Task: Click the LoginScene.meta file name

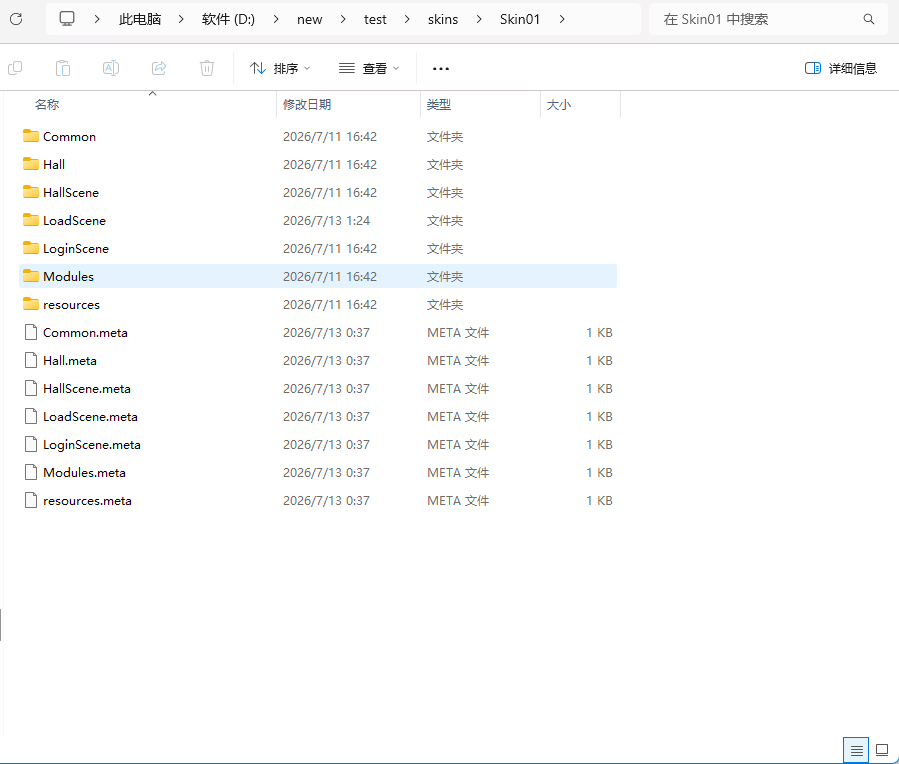Action: coord(92,445)
